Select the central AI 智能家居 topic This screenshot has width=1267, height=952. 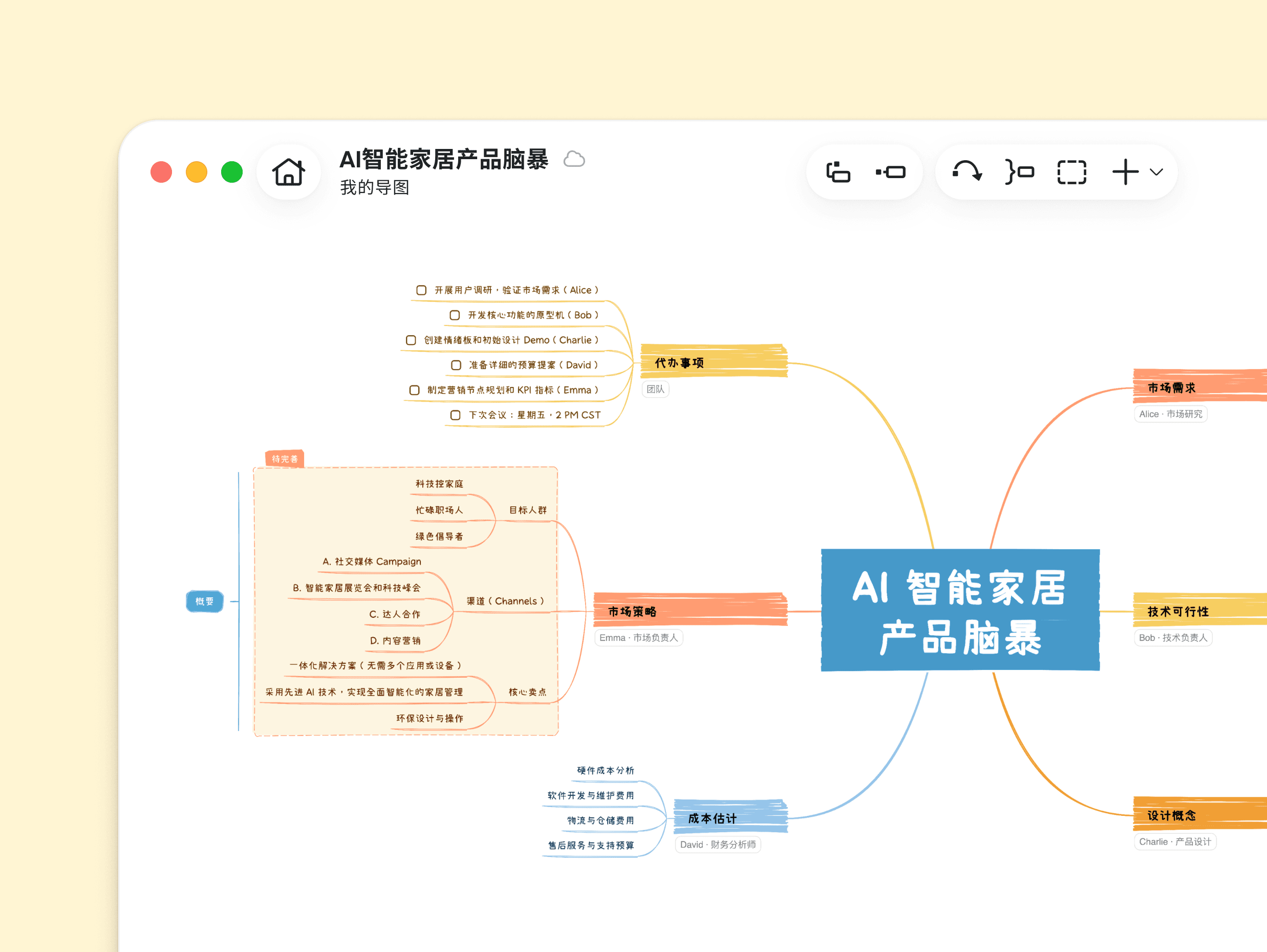tap(960, 610)
